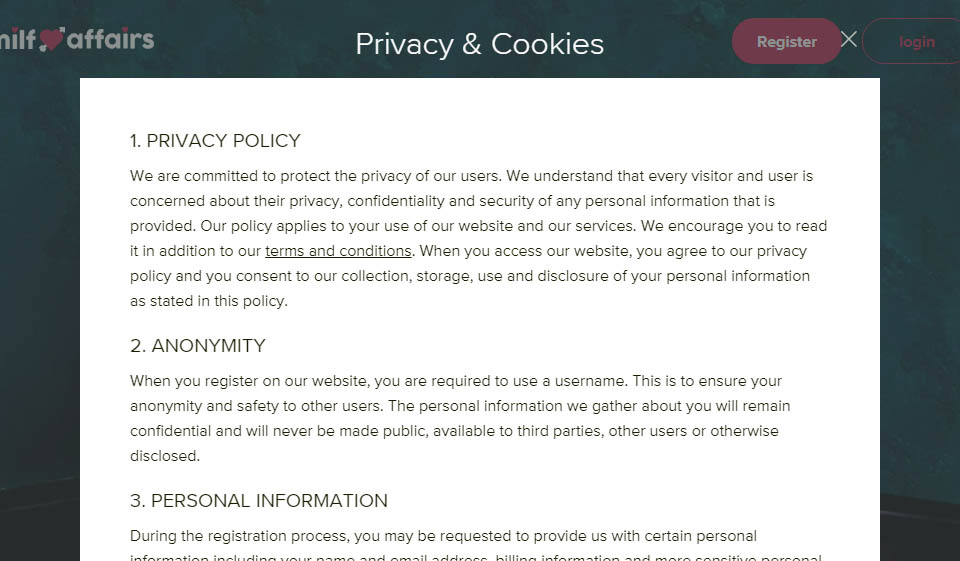Click the line 'as stated in this policy.'
The height and width of the screenshot is (561, 960).
coord(209,301)
